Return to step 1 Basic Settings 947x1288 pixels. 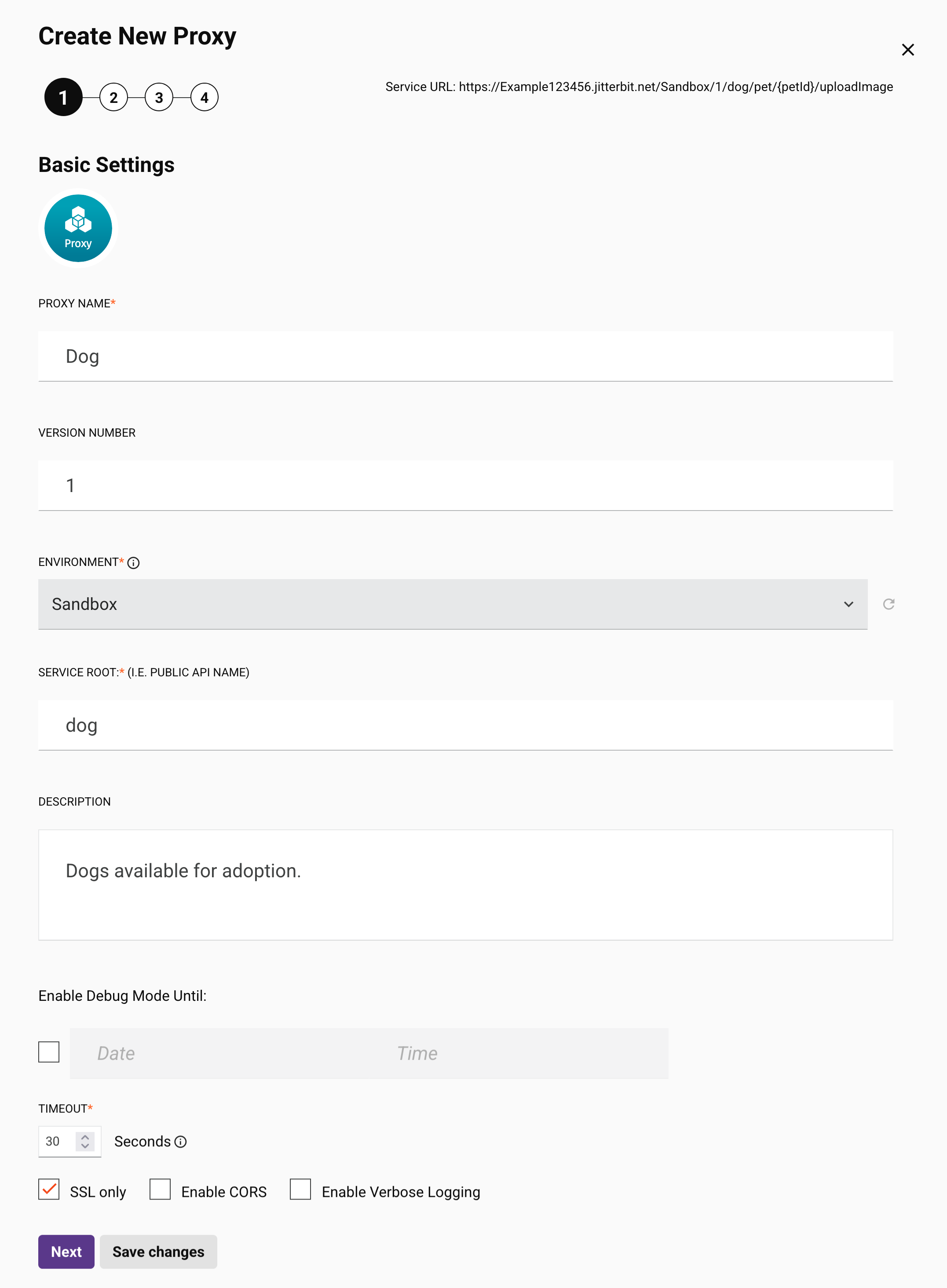63,97
